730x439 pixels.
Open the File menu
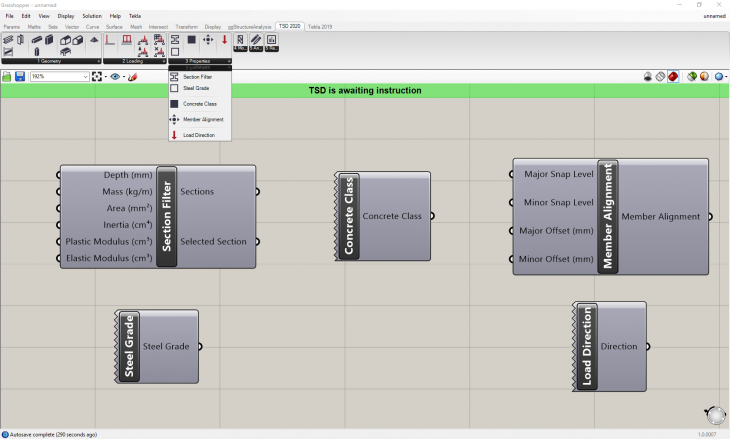10,16
